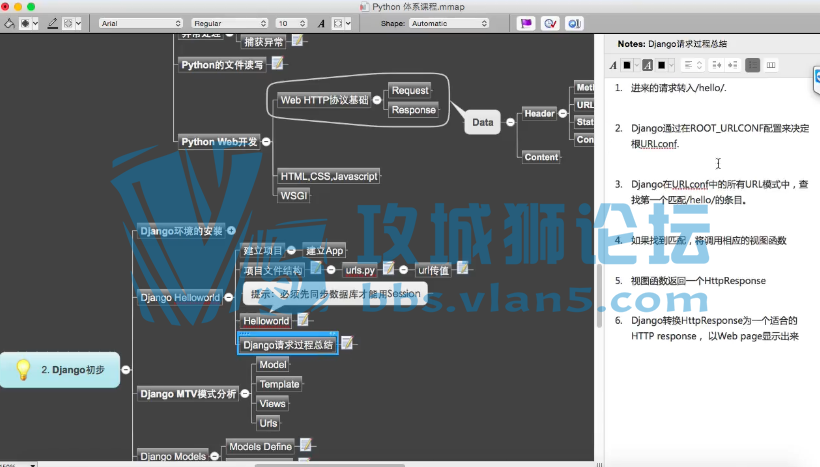Open the Notes font color dropdown arrow

(x=636, y=65)
